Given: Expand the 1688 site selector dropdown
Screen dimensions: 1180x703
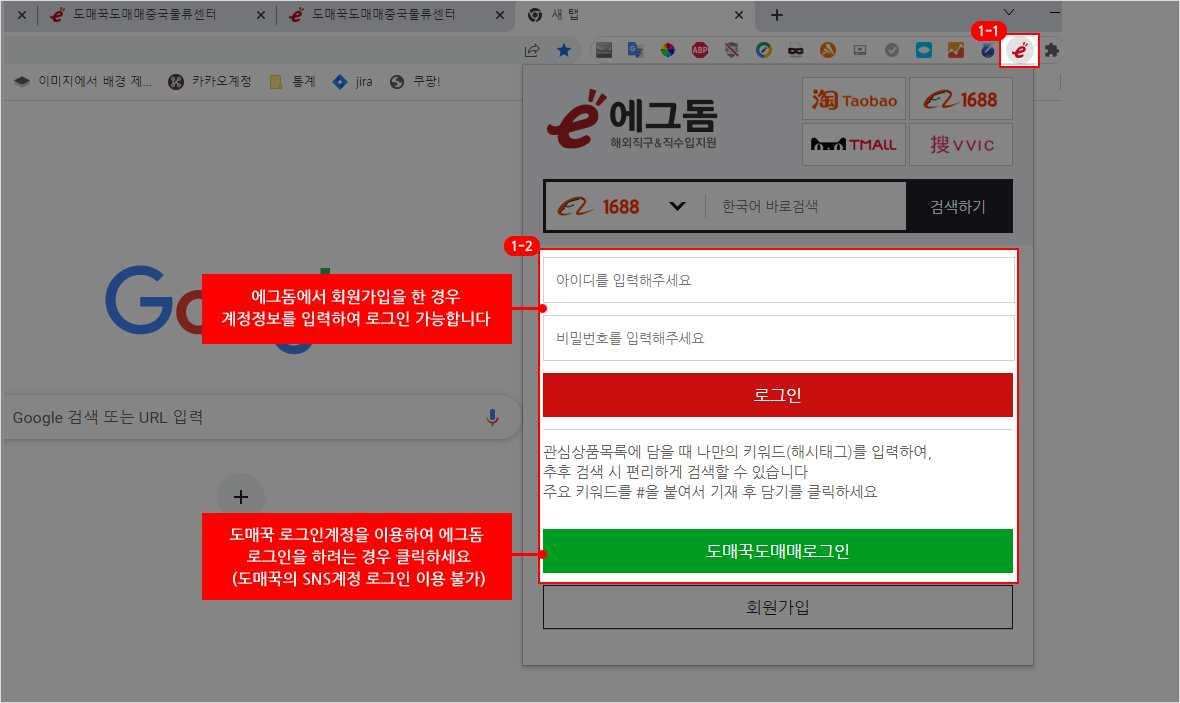Looking at the screenshot, I should click(x=677, y=206).
